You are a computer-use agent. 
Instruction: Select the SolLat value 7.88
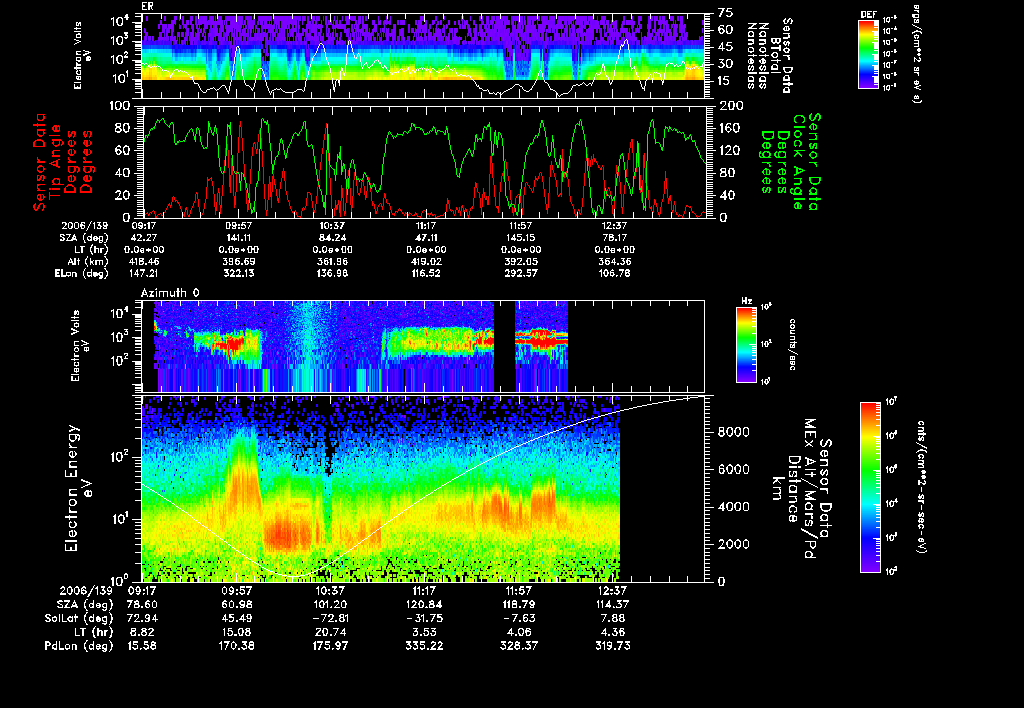pyautogui.click(x=613, y=618)
